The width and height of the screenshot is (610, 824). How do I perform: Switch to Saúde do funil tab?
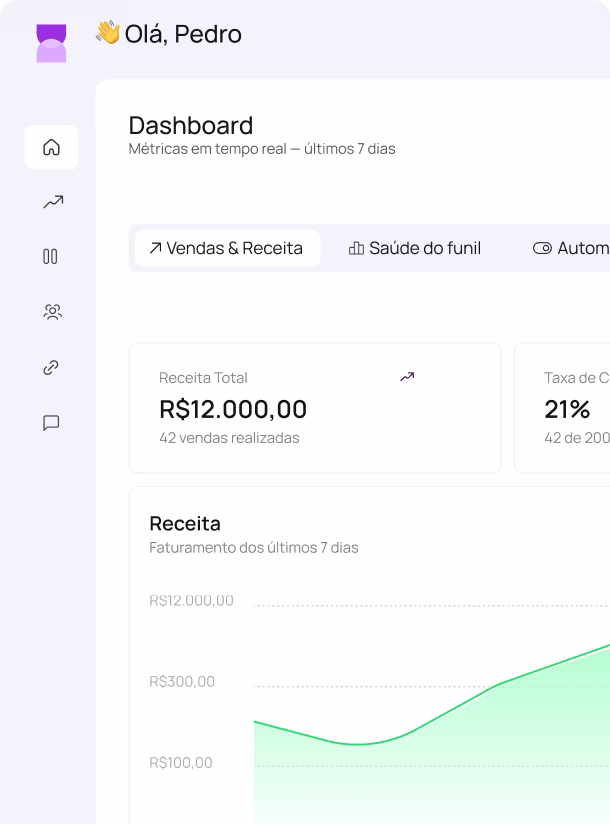click(415, 248)
